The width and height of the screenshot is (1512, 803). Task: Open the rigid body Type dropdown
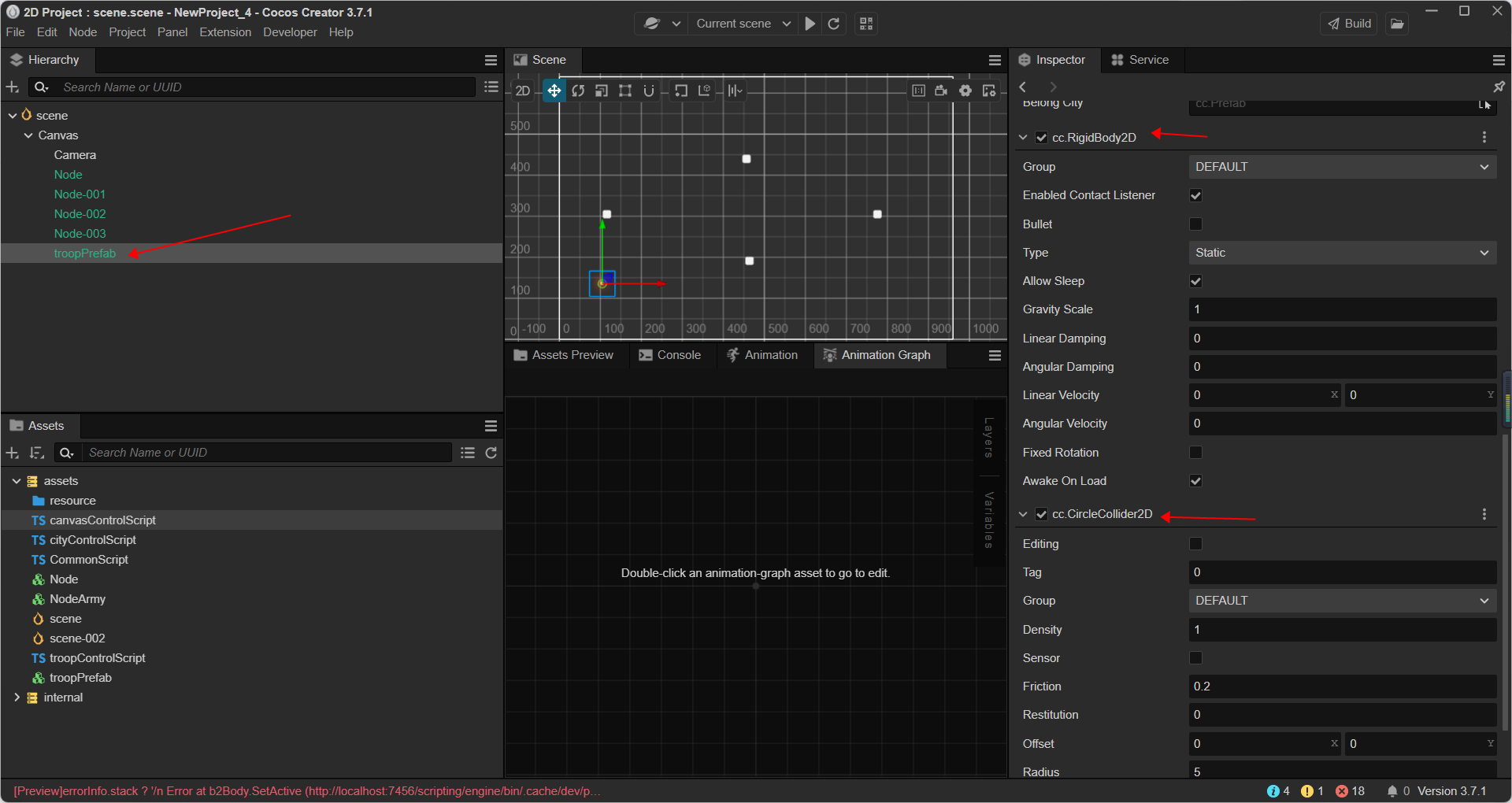(x=1342, y=253)
